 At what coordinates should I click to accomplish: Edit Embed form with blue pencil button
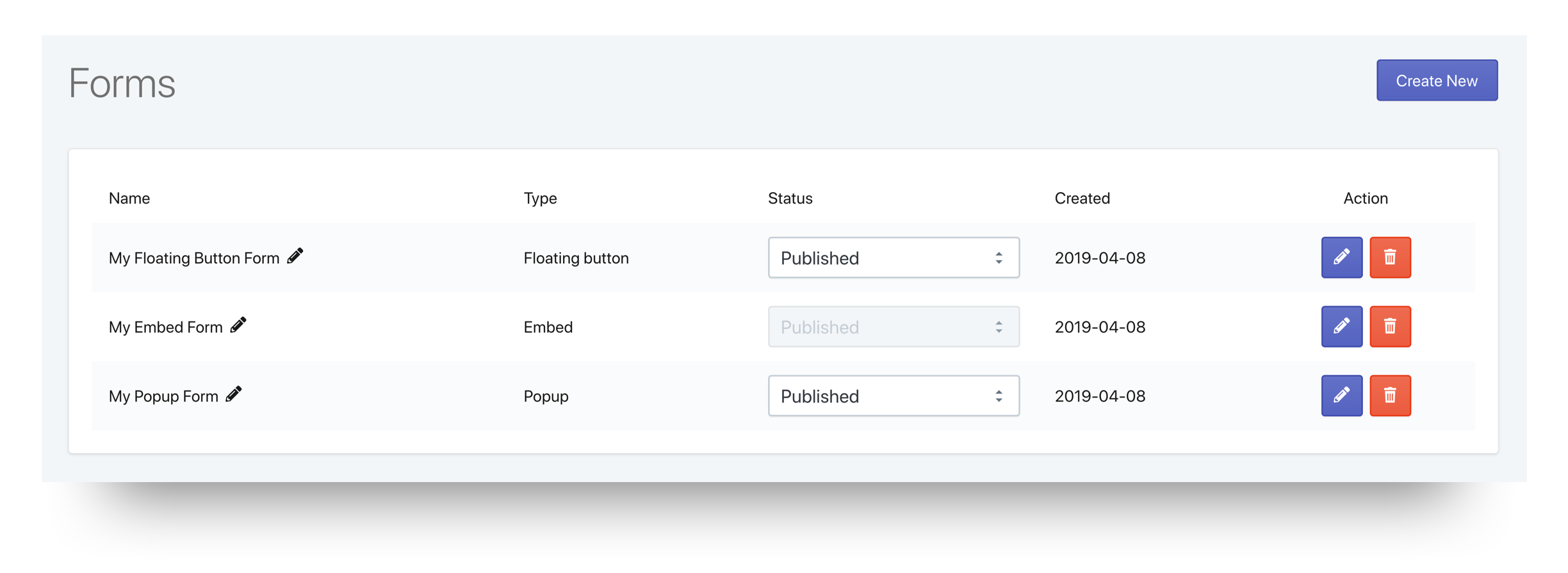pyautogui.click(x=1341, y=327)
